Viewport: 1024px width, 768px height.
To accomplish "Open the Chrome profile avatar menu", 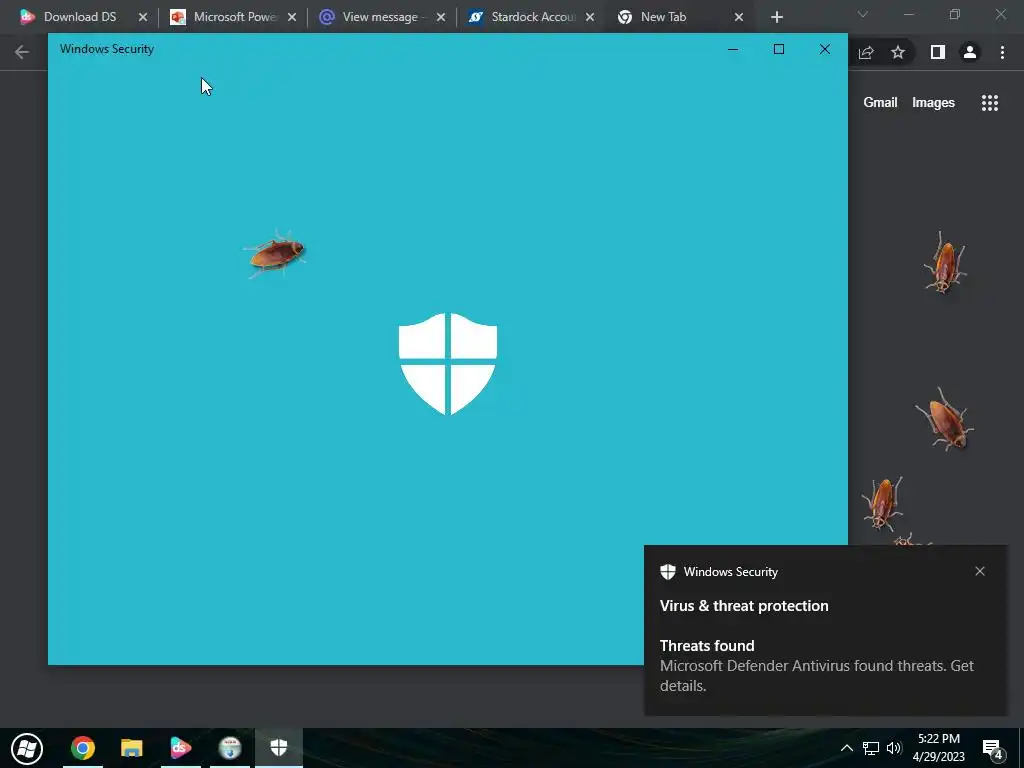I will pyautogui.click(x=970, y=52).
